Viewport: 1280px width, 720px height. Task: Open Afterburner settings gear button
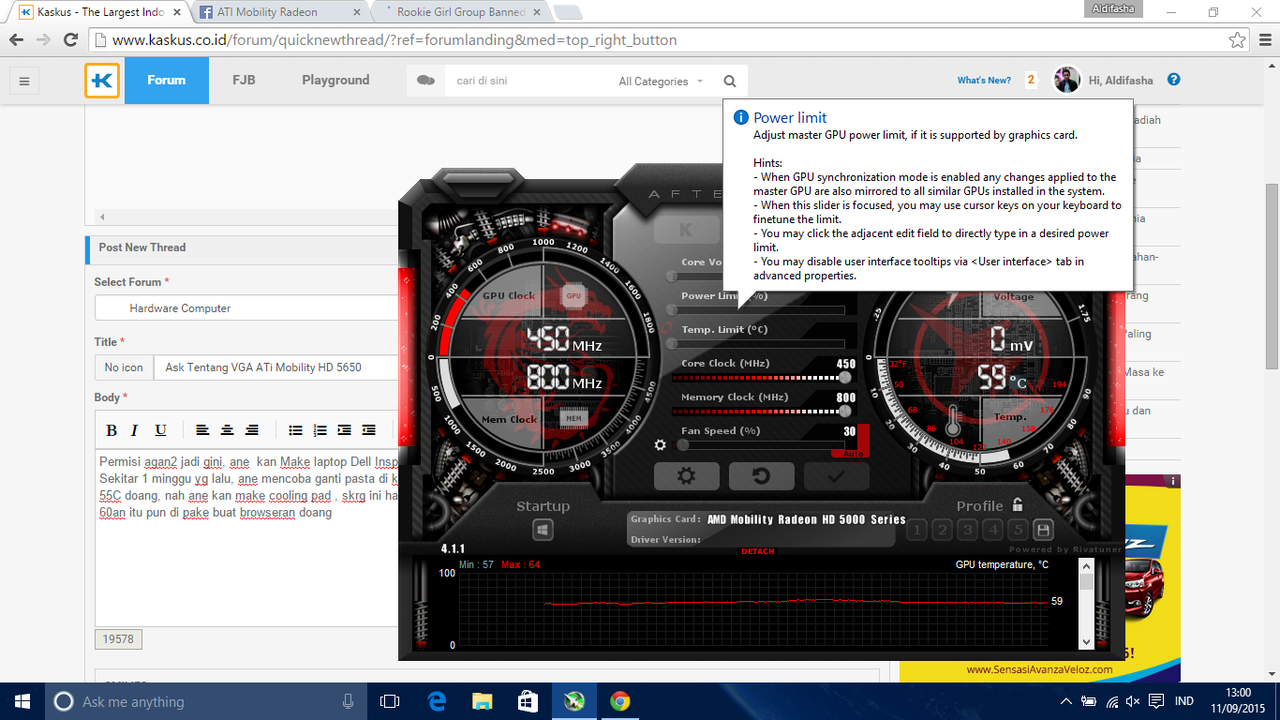click(x=686, y=476)
